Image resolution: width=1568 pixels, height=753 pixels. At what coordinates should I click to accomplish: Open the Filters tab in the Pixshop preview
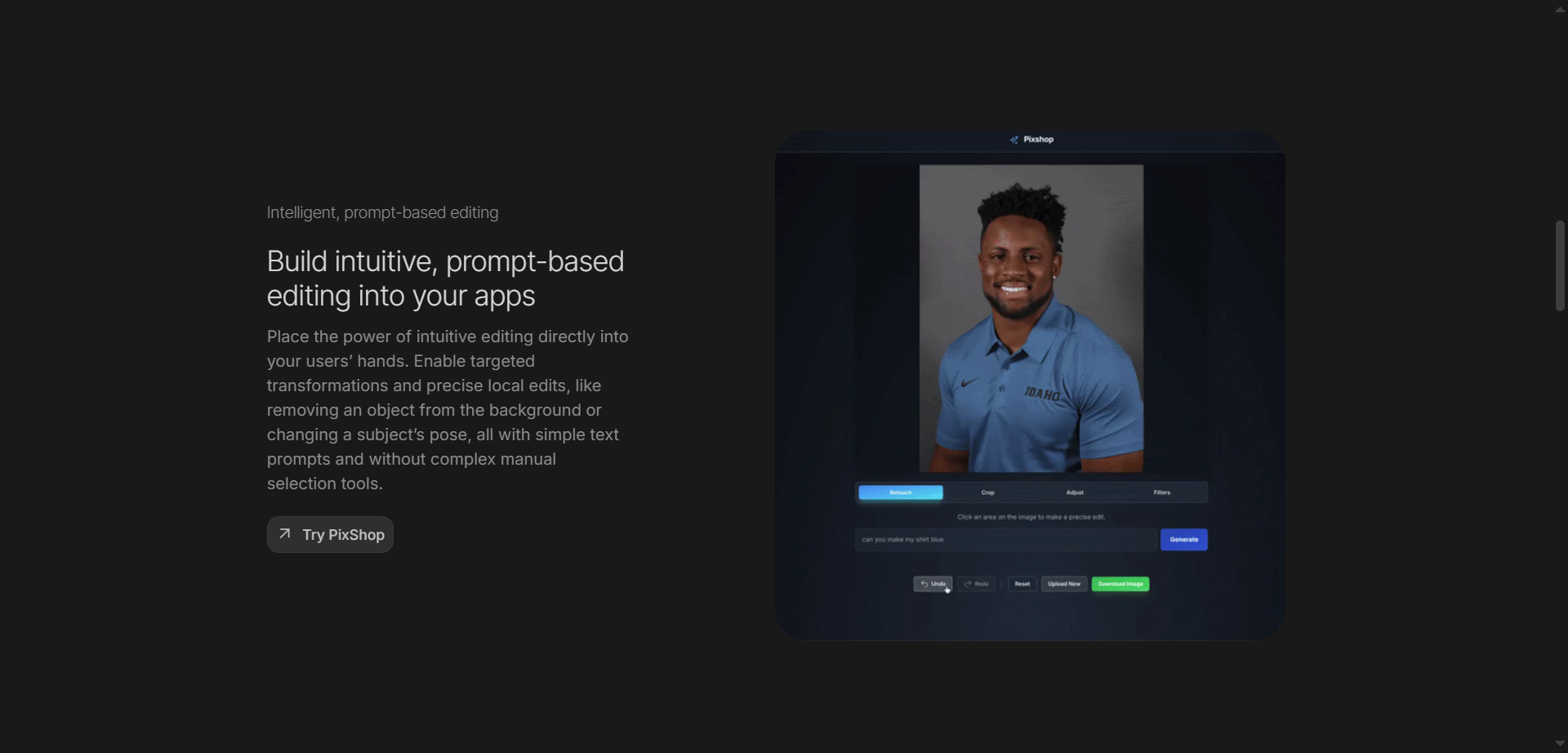[1162, 492]
